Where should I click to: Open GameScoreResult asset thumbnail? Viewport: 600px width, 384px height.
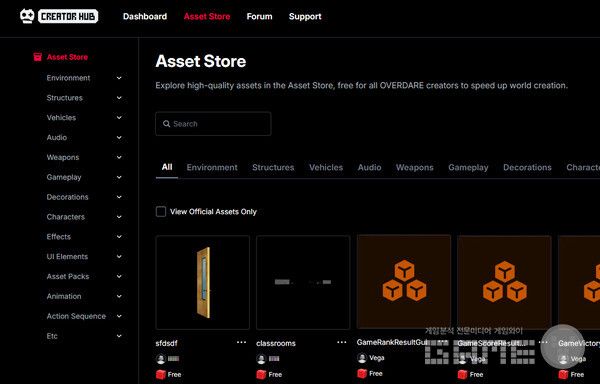[504, 282]
